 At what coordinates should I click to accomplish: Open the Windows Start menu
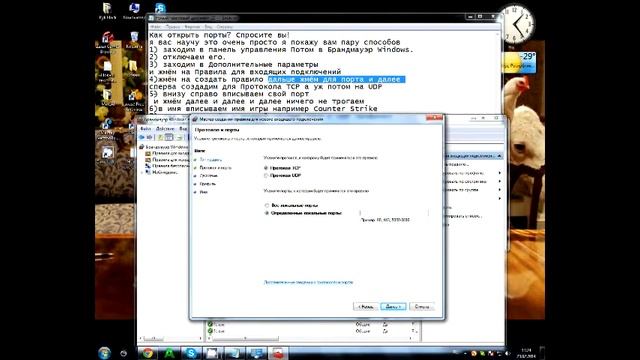104,353
